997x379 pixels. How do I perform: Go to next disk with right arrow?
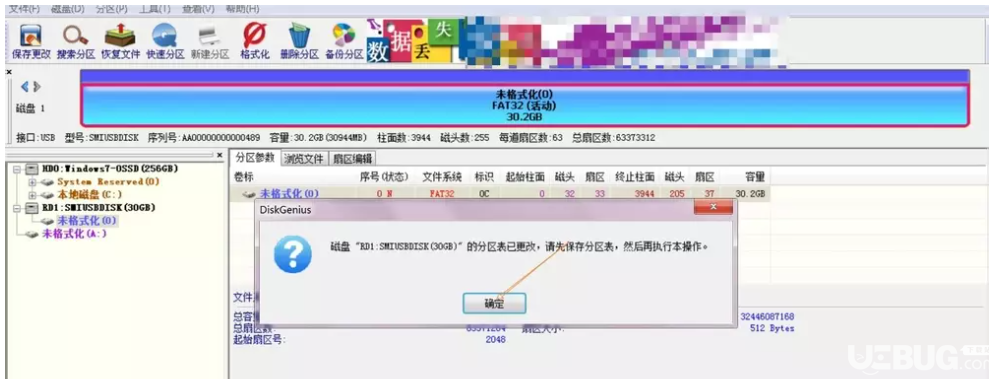(37, 86)
